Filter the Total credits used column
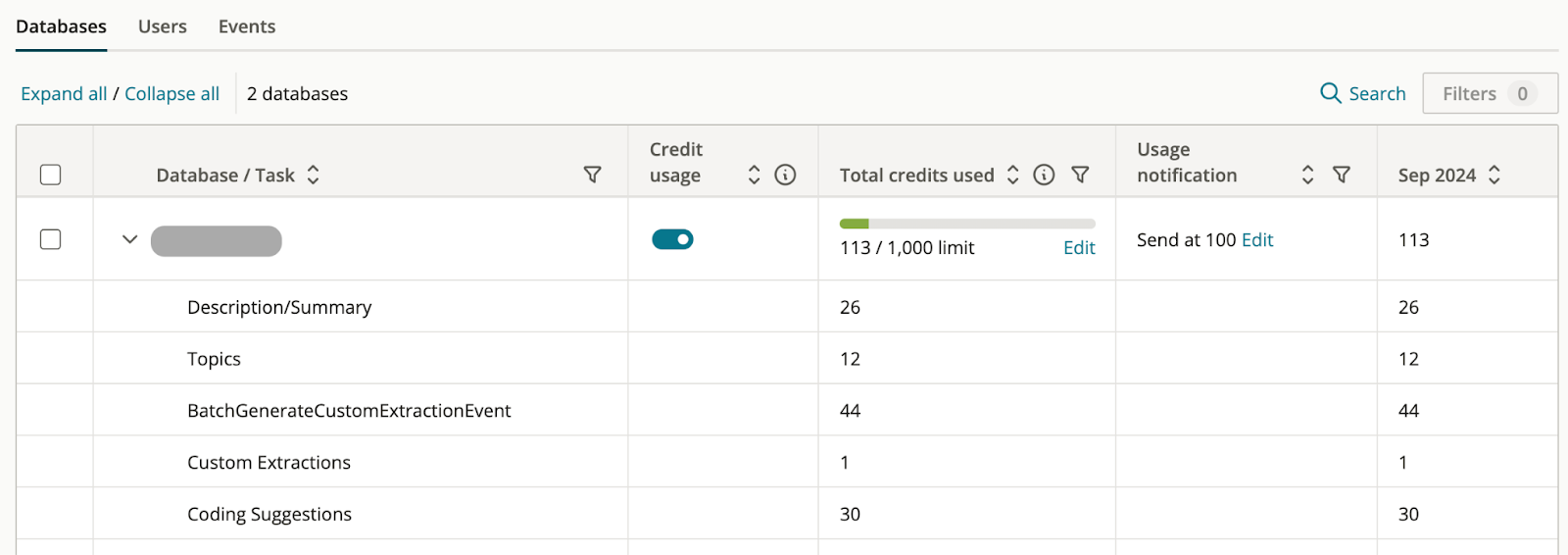 (x=1080, y=175)
